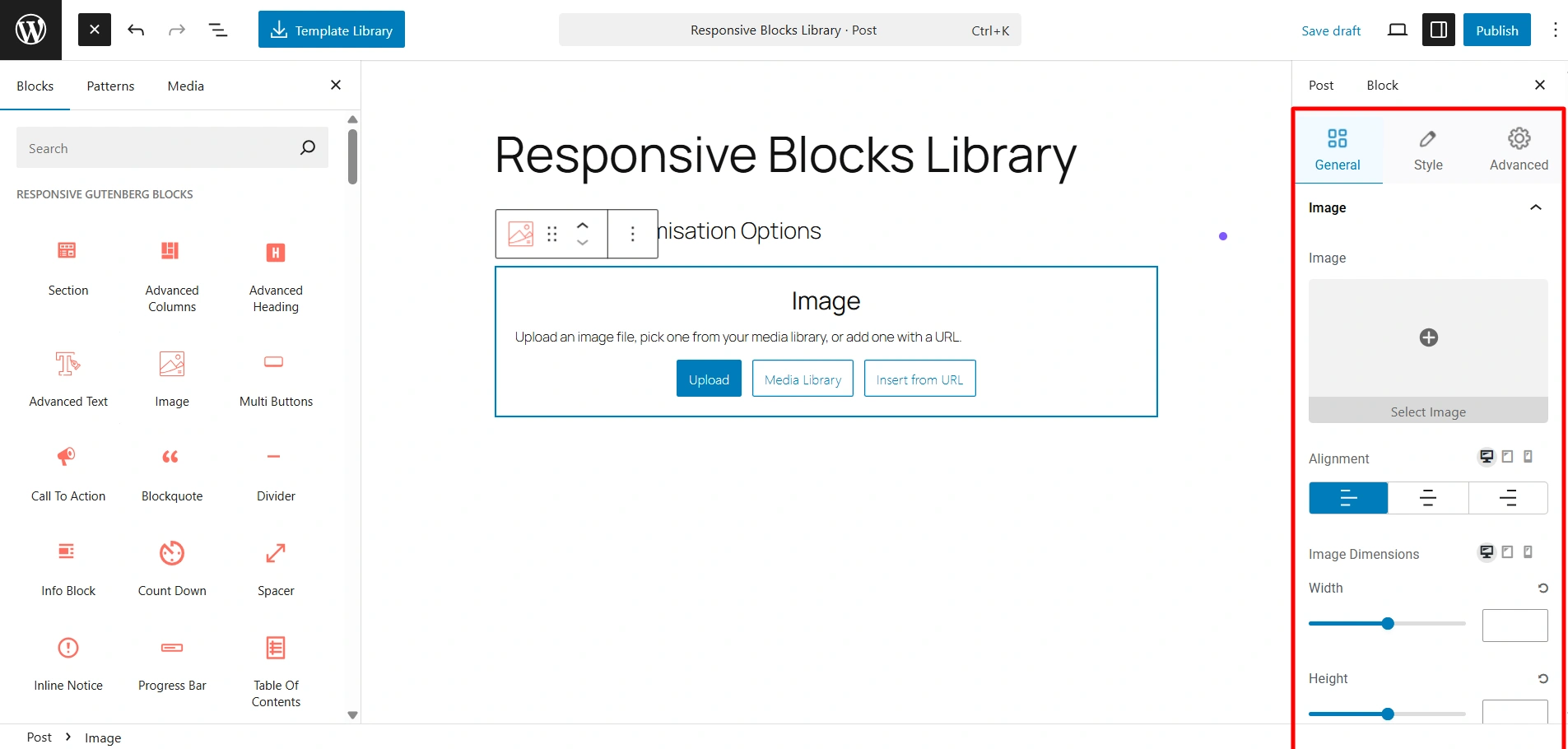Screen dimensions: 1568x749
Task: Open the Template Library
Action: pos(332,30)
